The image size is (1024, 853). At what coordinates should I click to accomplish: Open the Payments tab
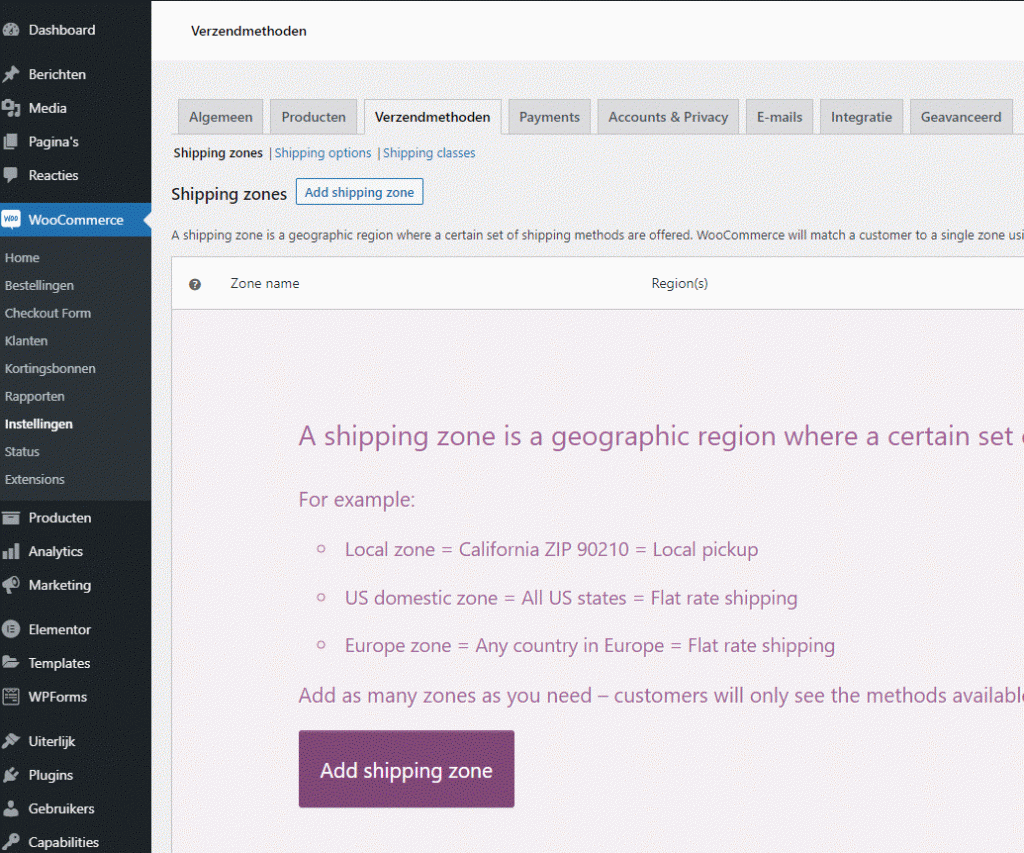549,117
